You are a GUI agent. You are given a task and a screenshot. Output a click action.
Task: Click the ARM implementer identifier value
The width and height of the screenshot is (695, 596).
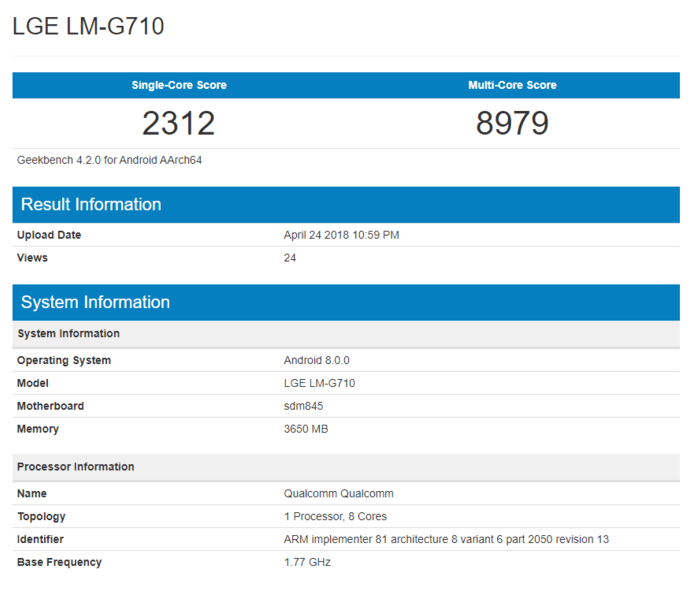(446, 539)
